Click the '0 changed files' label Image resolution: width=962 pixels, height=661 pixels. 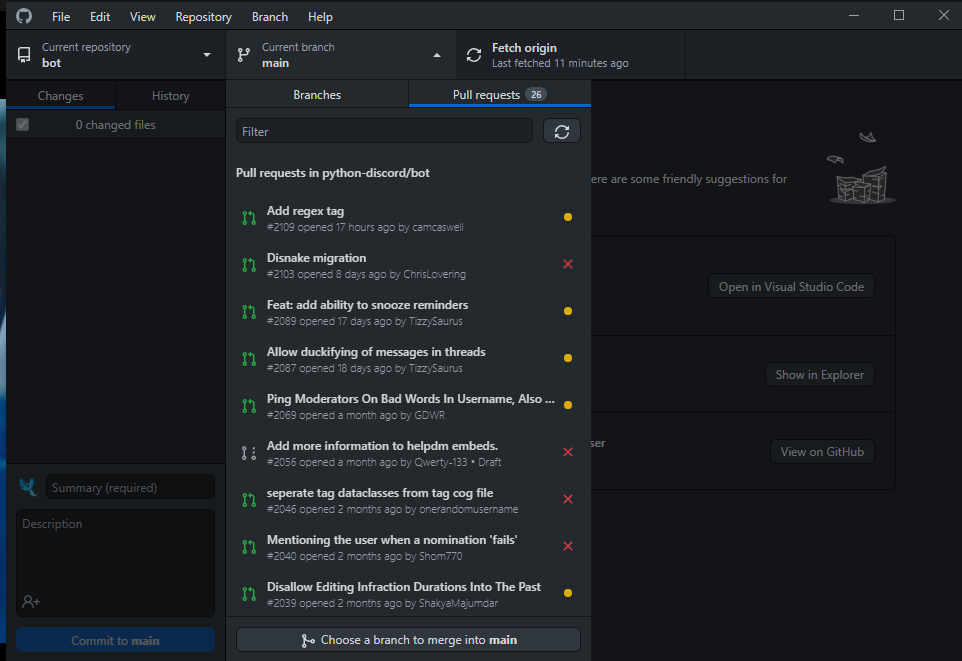pyautogui.click(x=115, y=125)
